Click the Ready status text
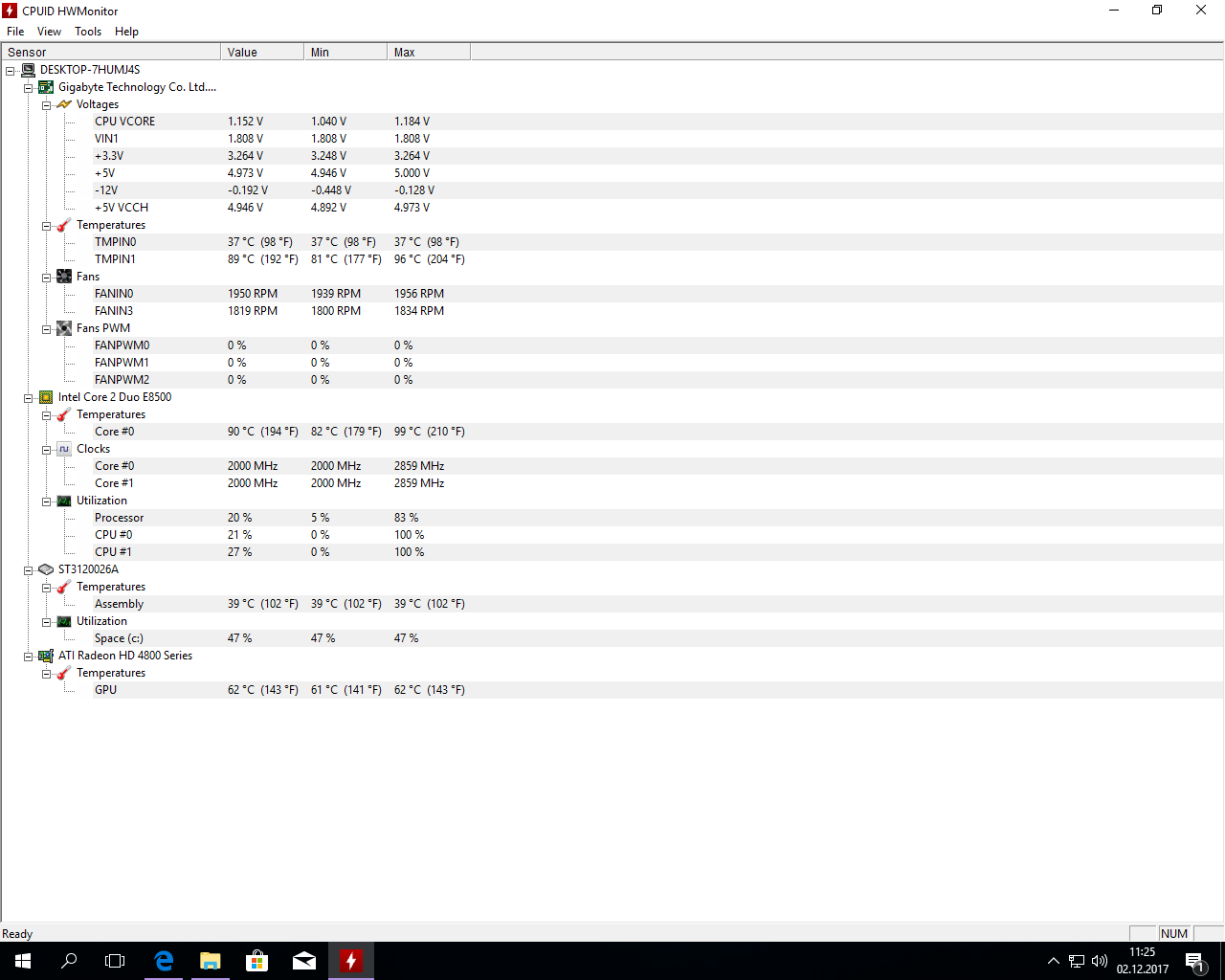This screenshot has width=1225, height=980. pos(17,934)
